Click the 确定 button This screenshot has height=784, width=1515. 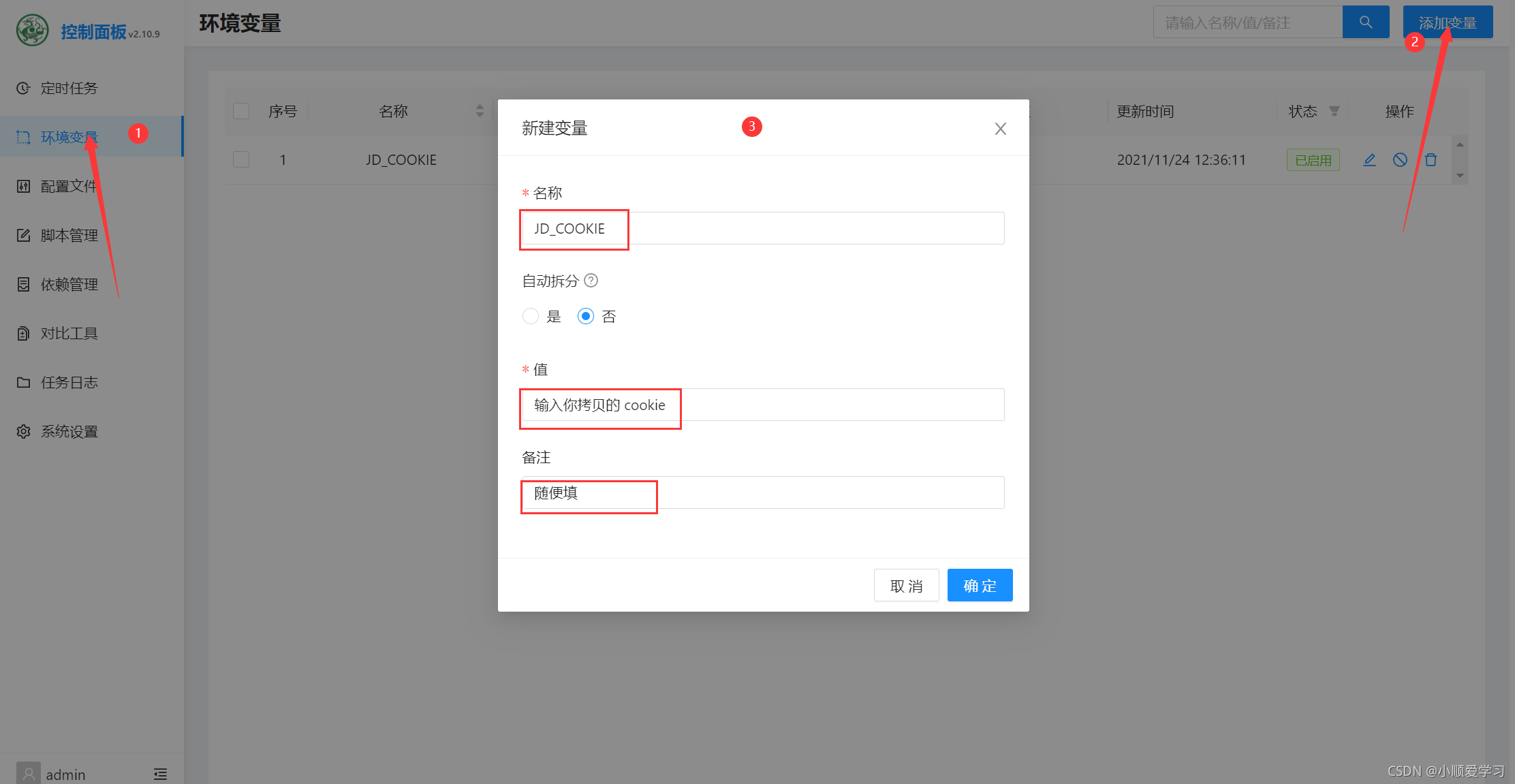[980, 585]
